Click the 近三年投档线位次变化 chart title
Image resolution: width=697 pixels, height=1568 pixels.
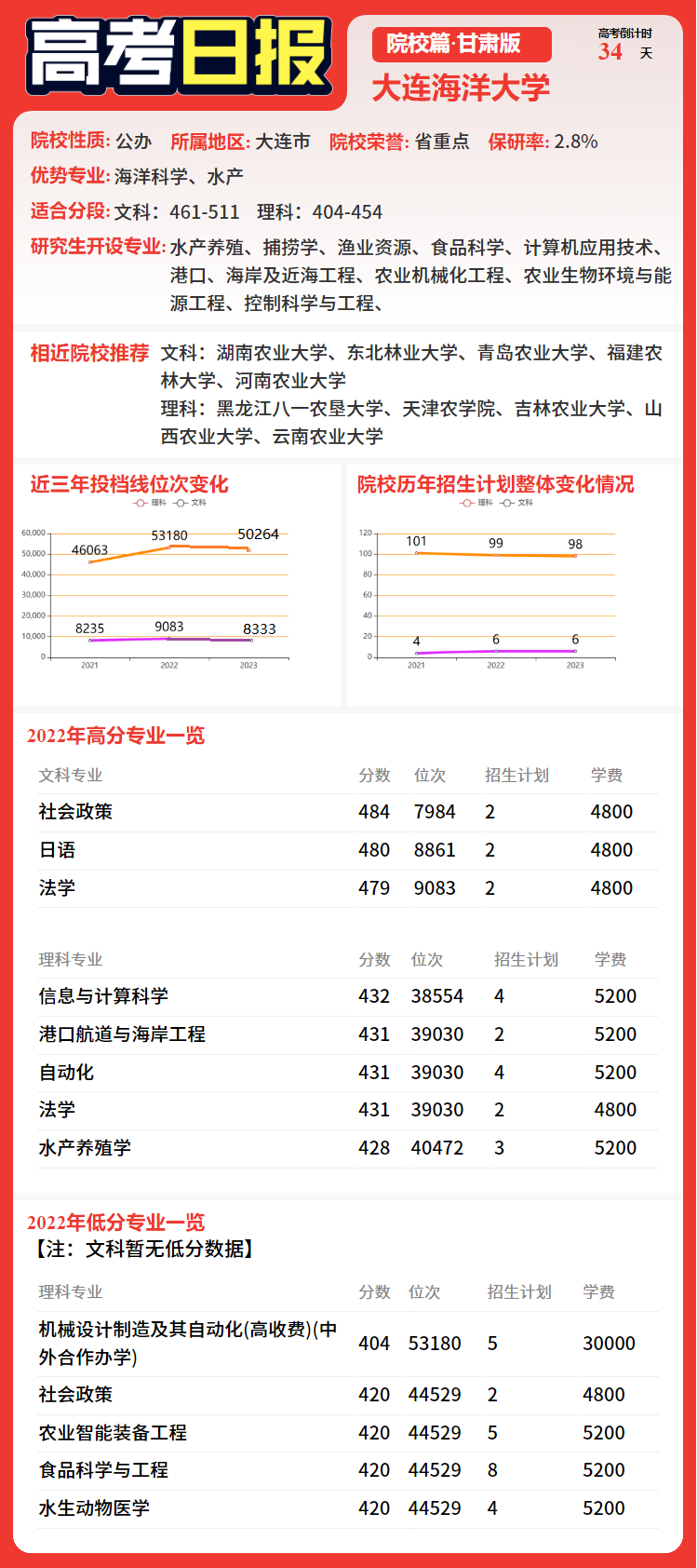click(x=128, y=484)
